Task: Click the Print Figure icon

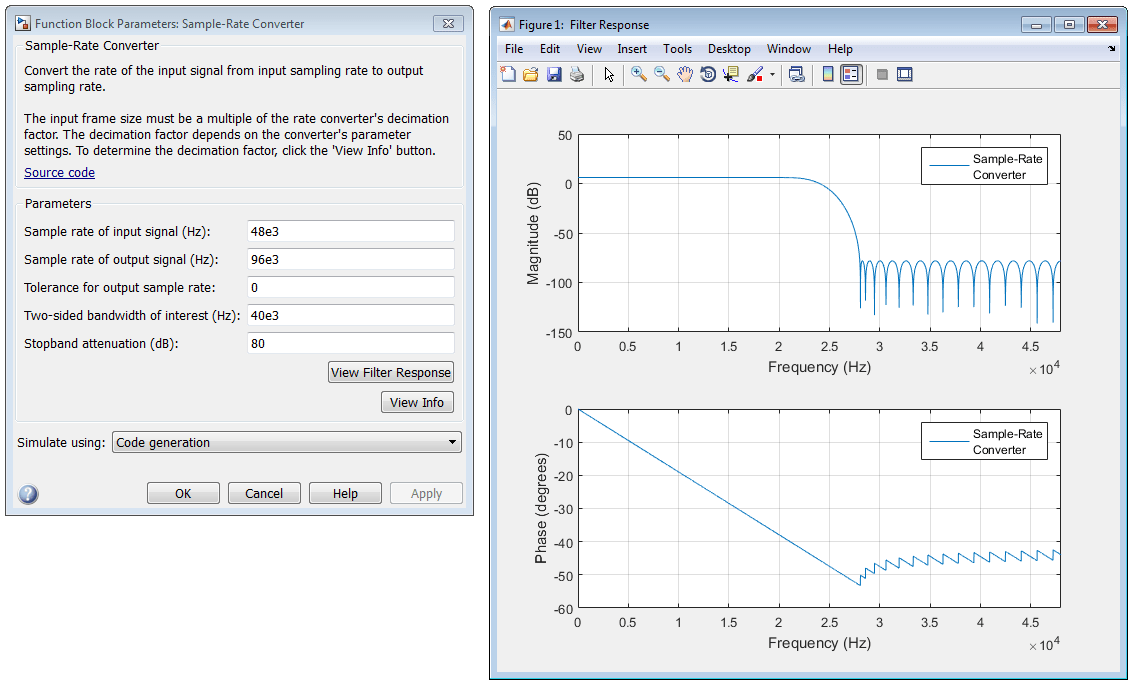Action: coord(577,74)
